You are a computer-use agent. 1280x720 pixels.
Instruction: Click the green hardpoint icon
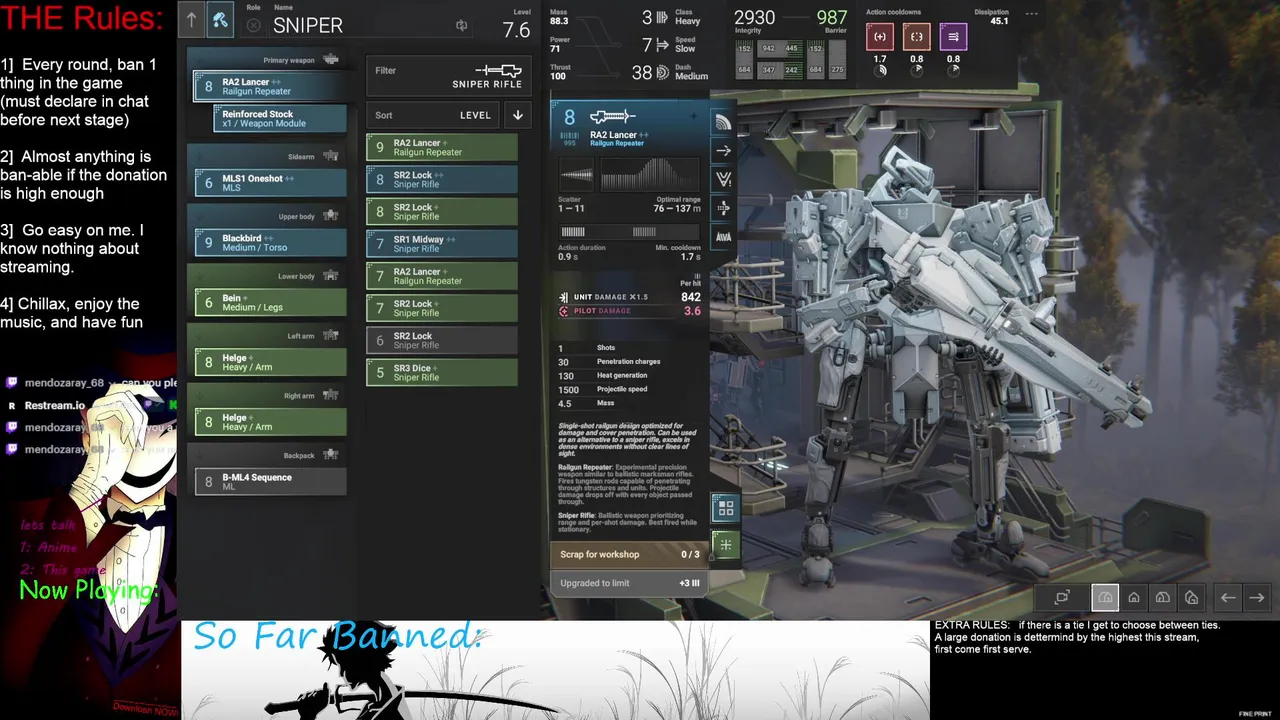(x=726, y=544)
